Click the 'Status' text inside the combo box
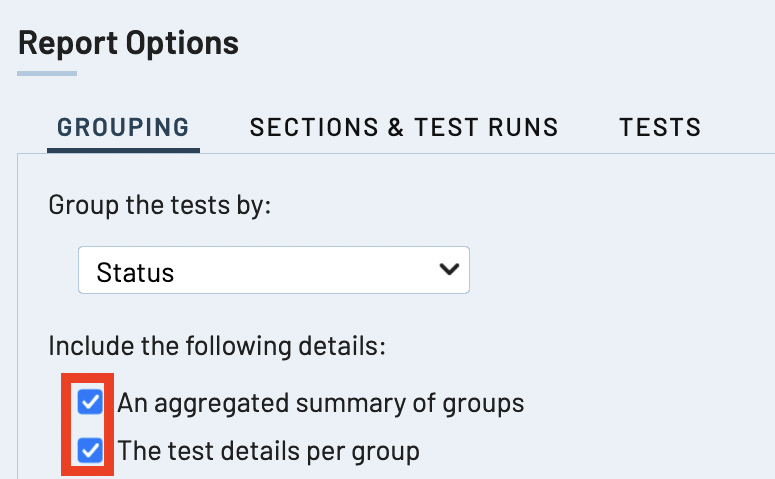 click(135, 272)
